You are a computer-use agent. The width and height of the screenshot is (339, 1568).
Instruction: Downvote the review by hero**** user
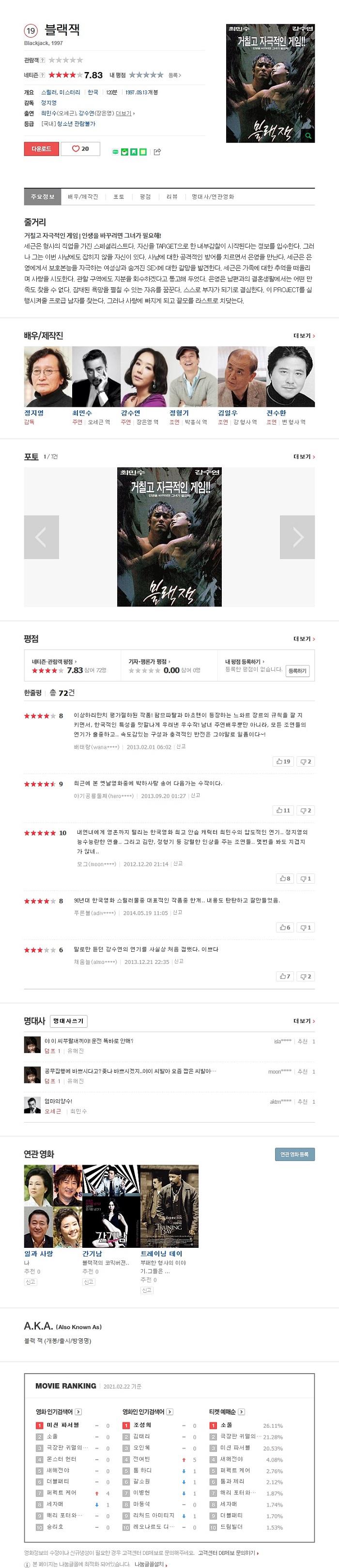(306, 810)
